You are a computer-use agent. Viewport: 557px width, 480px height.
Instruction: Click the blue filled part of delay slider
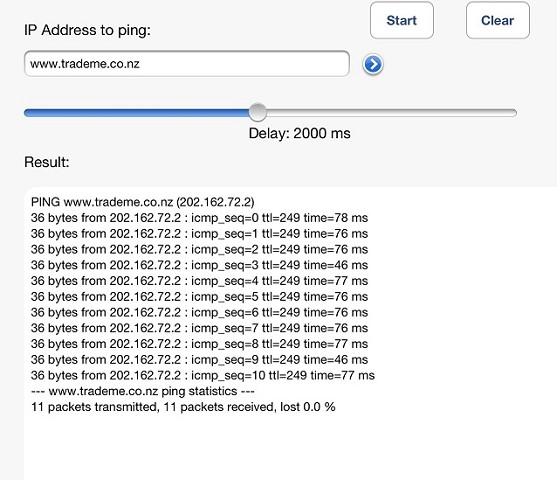click(136, 113)
